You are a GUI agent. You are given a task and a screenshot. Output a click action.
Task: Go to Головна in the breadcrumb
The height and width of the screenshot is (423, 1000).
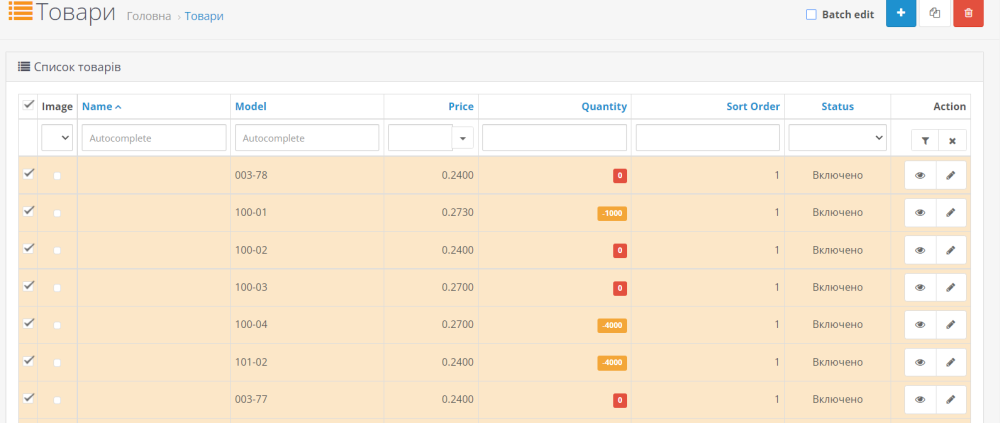click(148, 17)
